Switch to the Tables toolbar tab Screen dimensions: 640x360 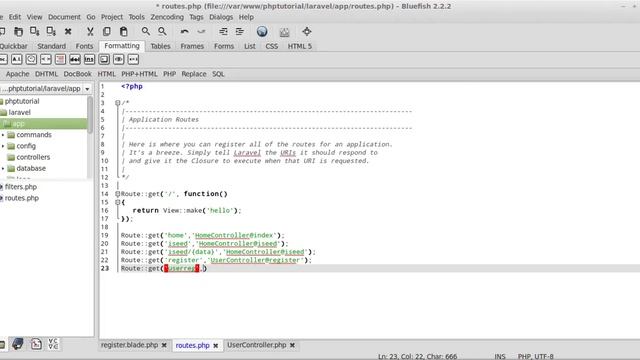(160, 46)
